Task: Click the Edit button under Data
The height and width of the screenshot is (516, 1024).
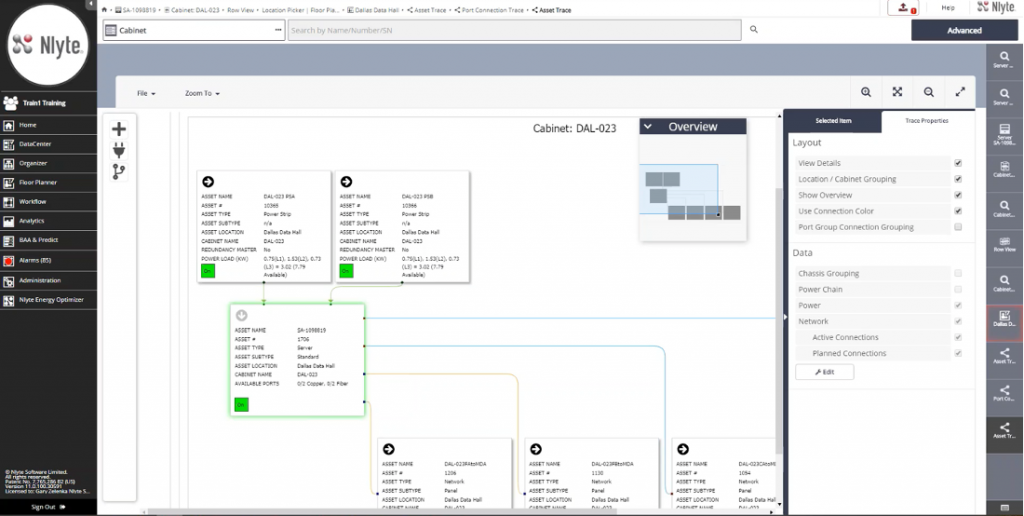Action: click(x=824, y=372)
